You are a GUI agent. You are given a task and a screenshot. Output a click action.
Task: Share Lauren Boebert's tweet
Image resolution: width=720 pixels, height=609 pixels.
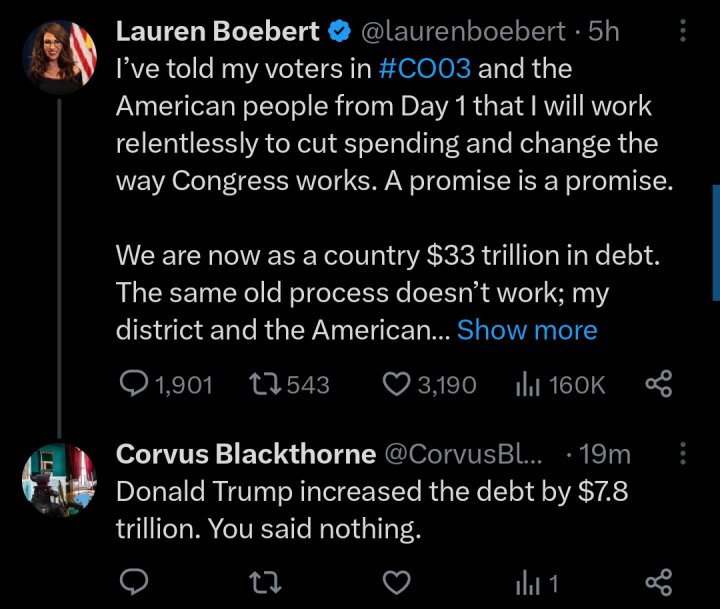pos(658,384)
